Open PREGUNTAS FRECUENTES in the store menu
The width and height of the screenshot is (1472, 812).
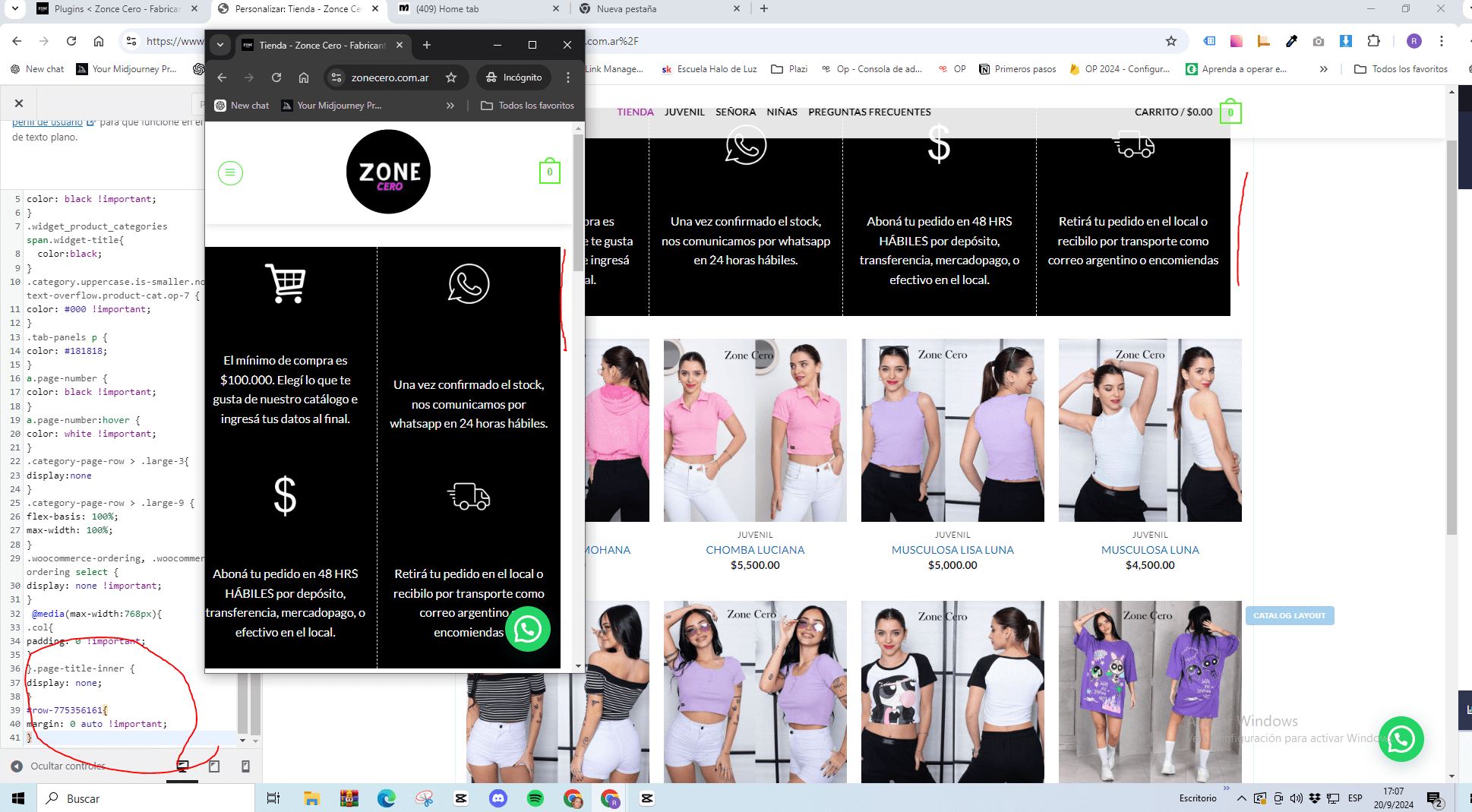869,112
